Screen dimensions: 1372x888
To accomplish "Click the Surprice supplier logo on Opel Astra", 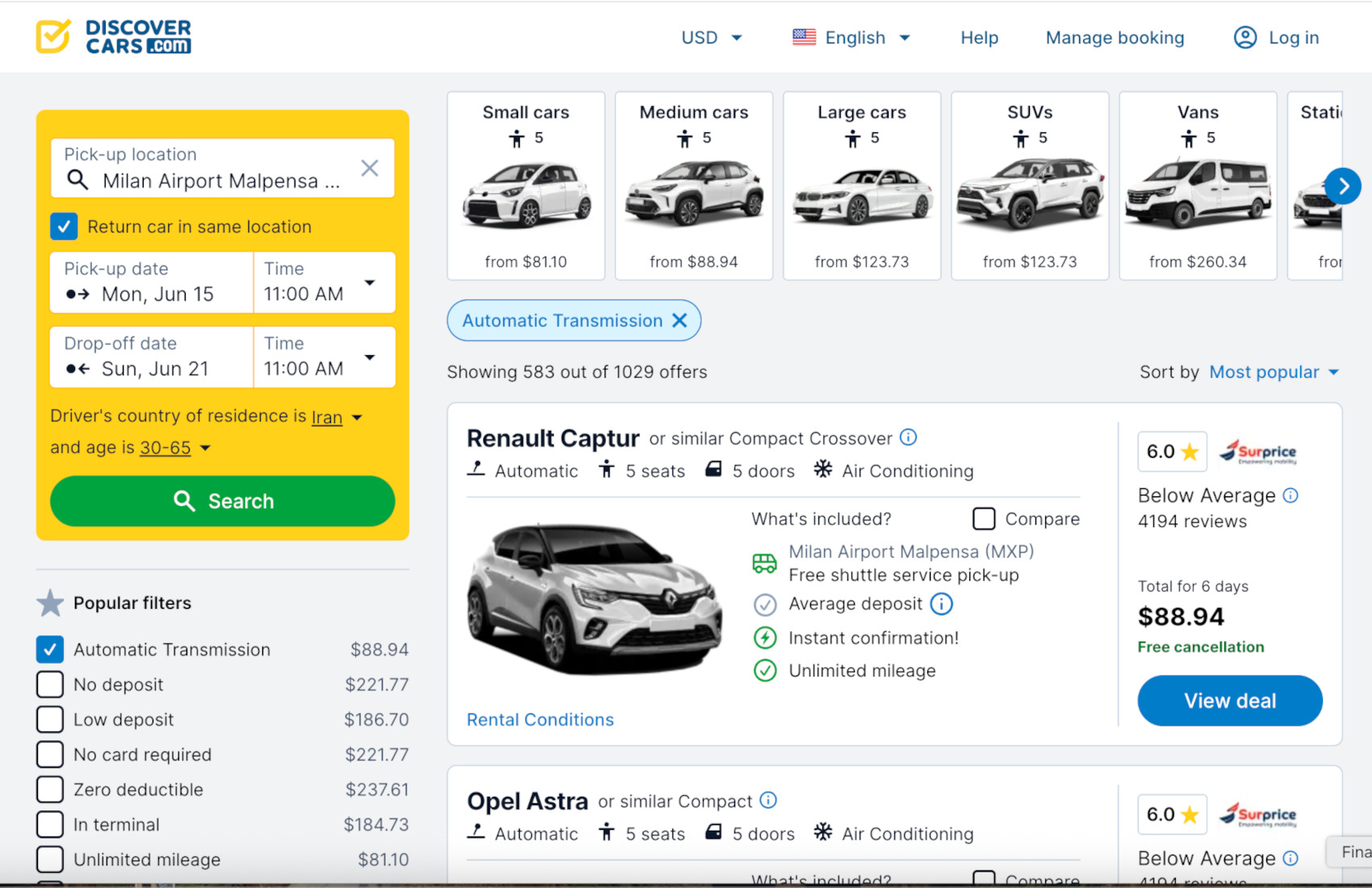I will coord(1258,815).
